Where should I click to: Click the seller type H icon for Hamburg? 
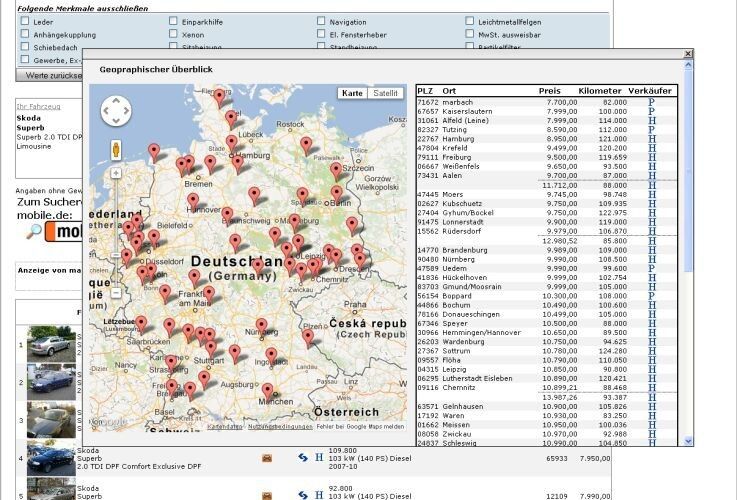pos(651,139)
